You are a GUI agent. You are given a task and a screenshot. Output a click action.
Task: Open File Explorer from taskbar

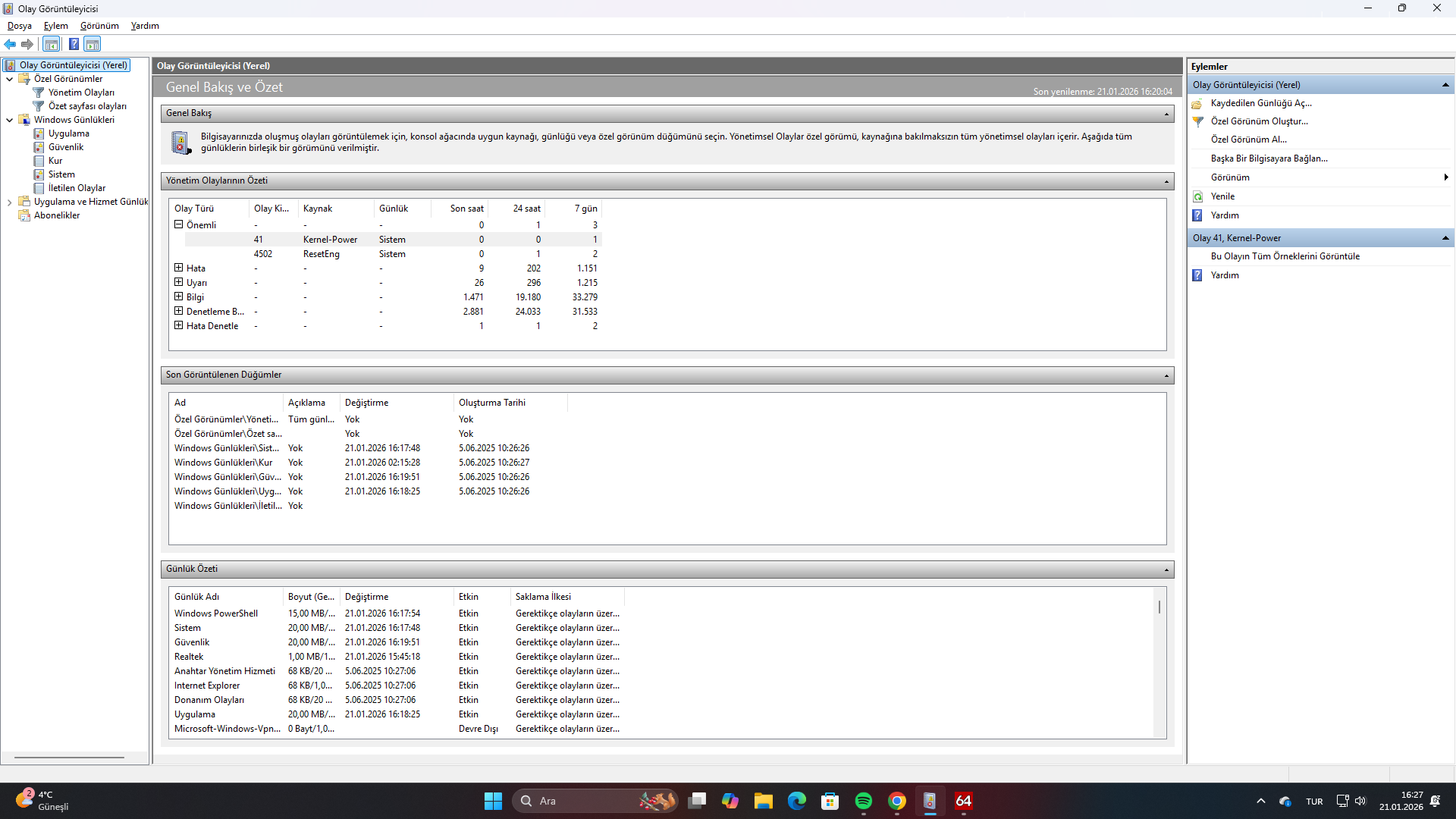[763, 801]
